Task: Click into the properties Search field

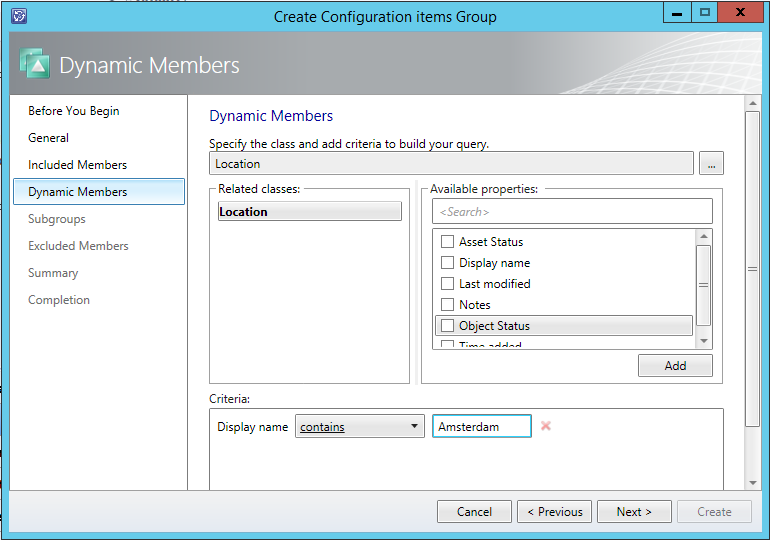Action: tap(572, 211)
